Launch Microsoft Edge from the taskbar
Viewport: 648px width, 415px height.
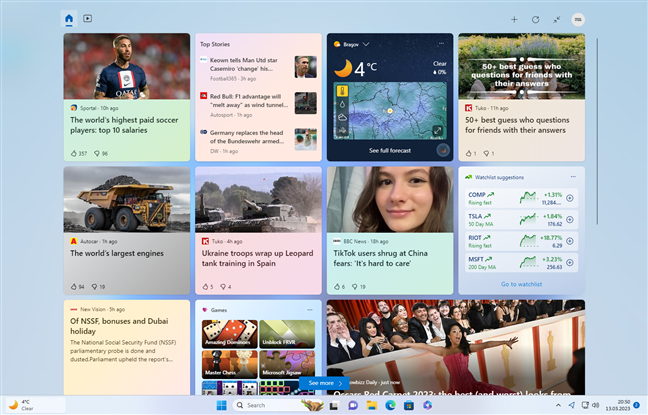(391, 405)
